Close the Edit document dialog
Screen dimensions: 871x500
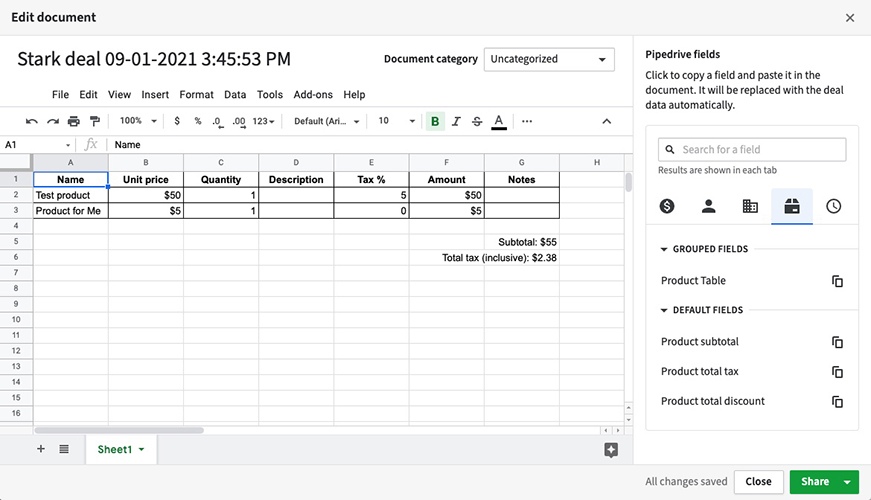coord(850,18)
